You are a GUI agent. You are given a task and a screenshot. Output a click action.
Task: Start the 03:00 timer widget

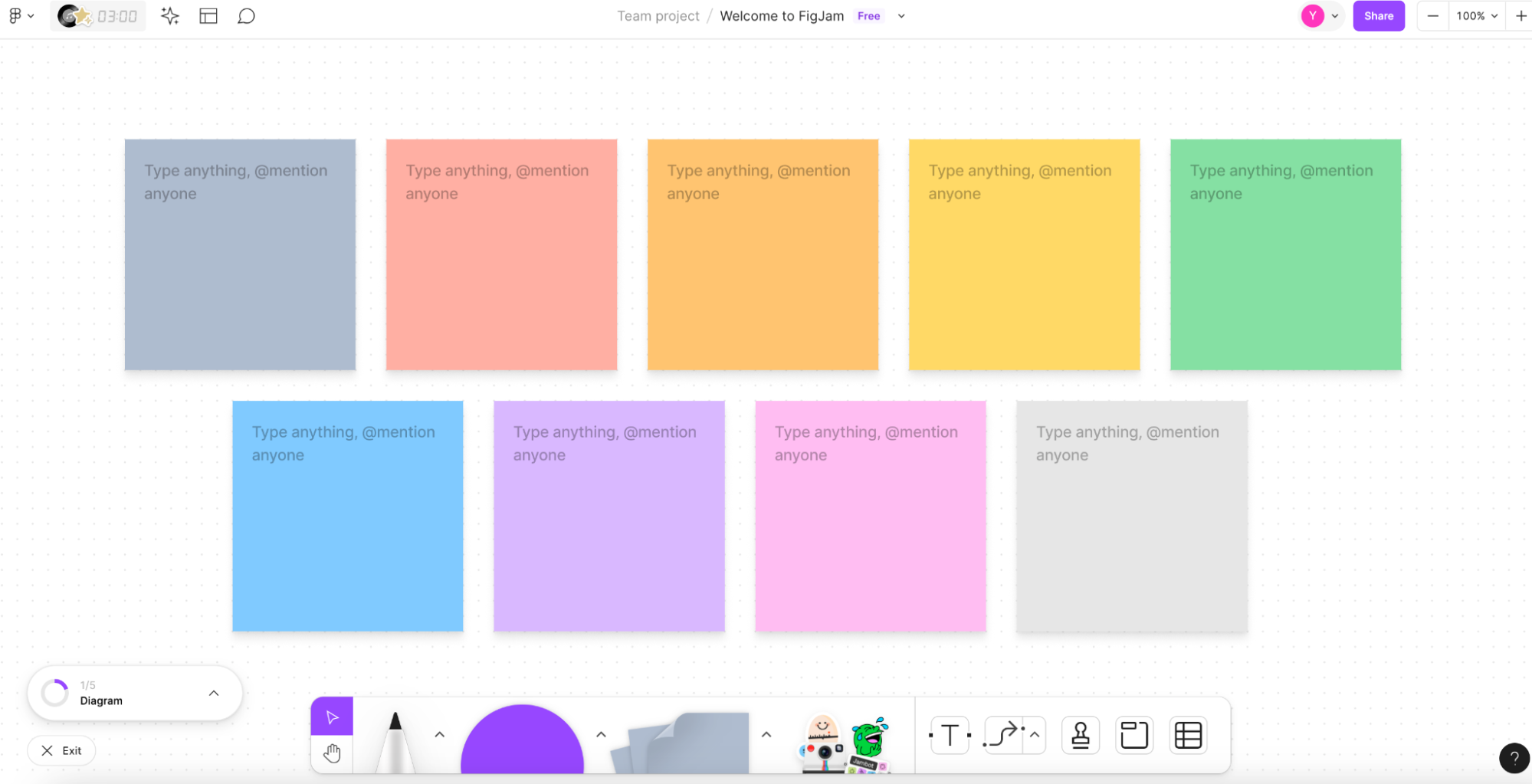[x=97, y=16]
